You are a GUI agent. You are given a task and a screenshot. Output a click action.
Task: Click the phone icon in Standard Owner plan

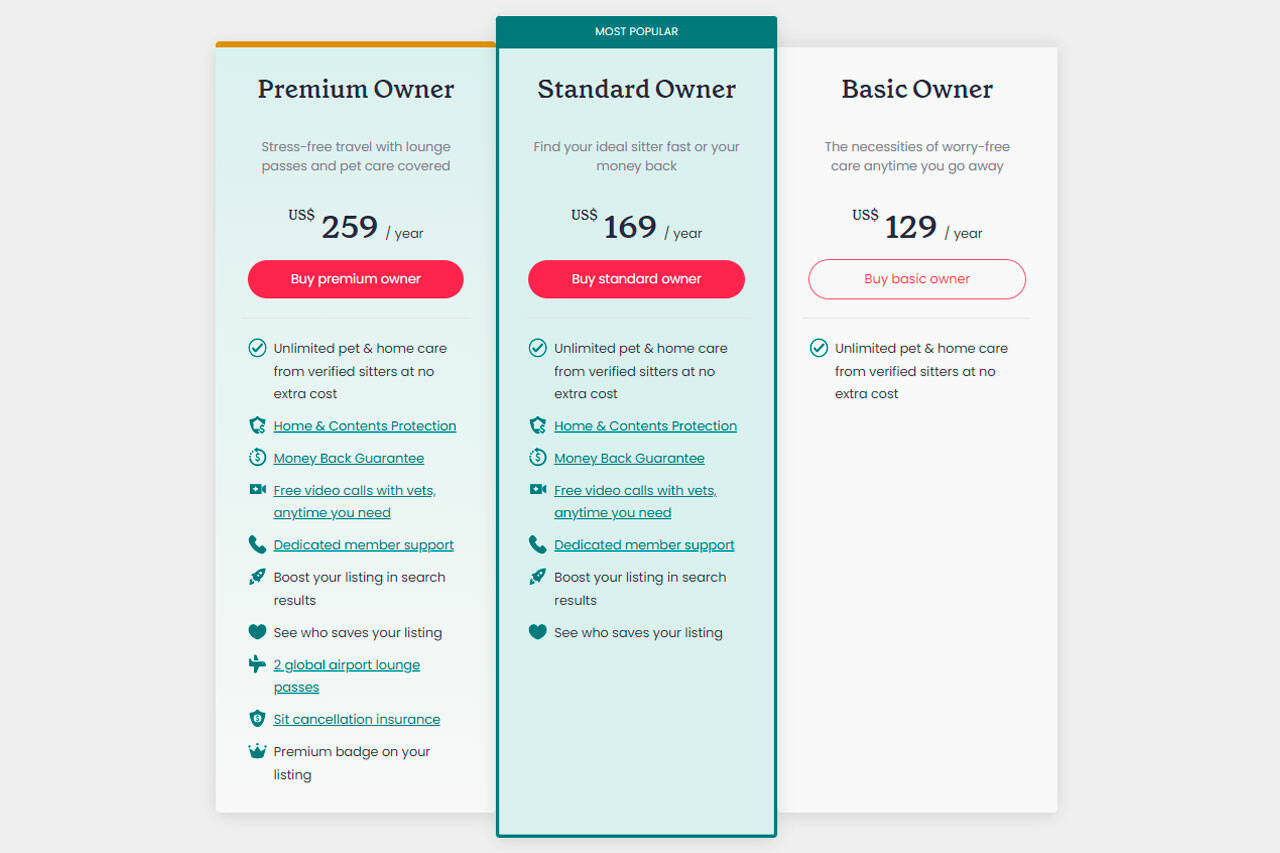537,544
